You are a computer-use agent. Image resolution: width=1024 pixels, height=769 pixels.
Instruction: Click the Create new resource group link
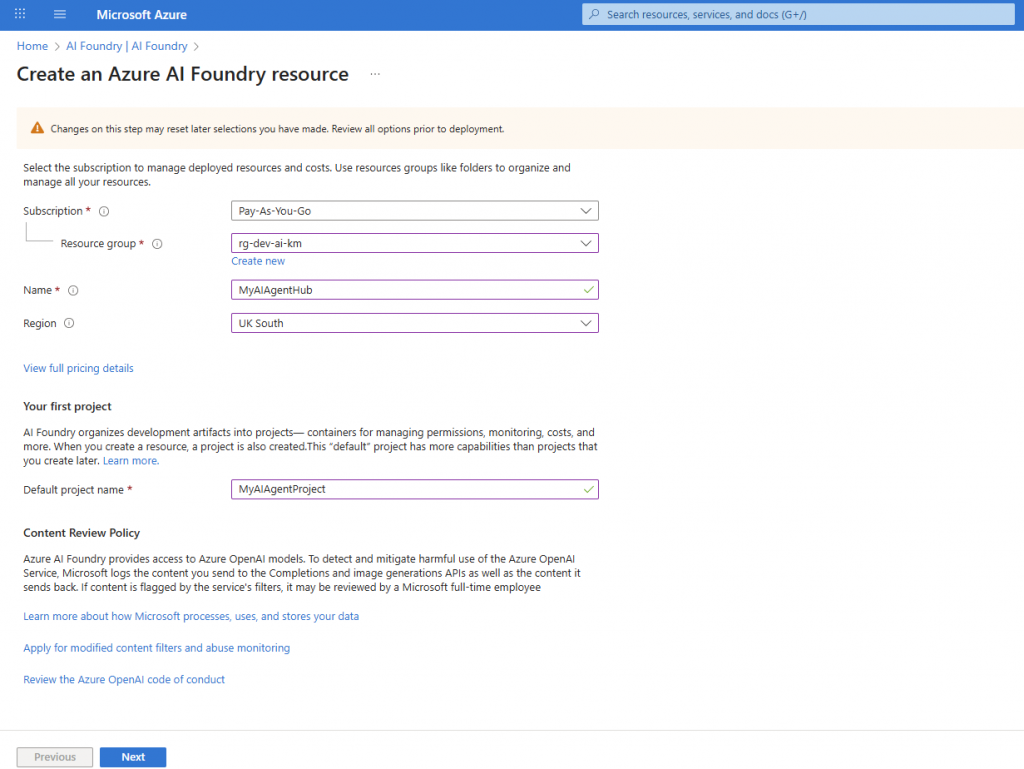coord(258,261)
